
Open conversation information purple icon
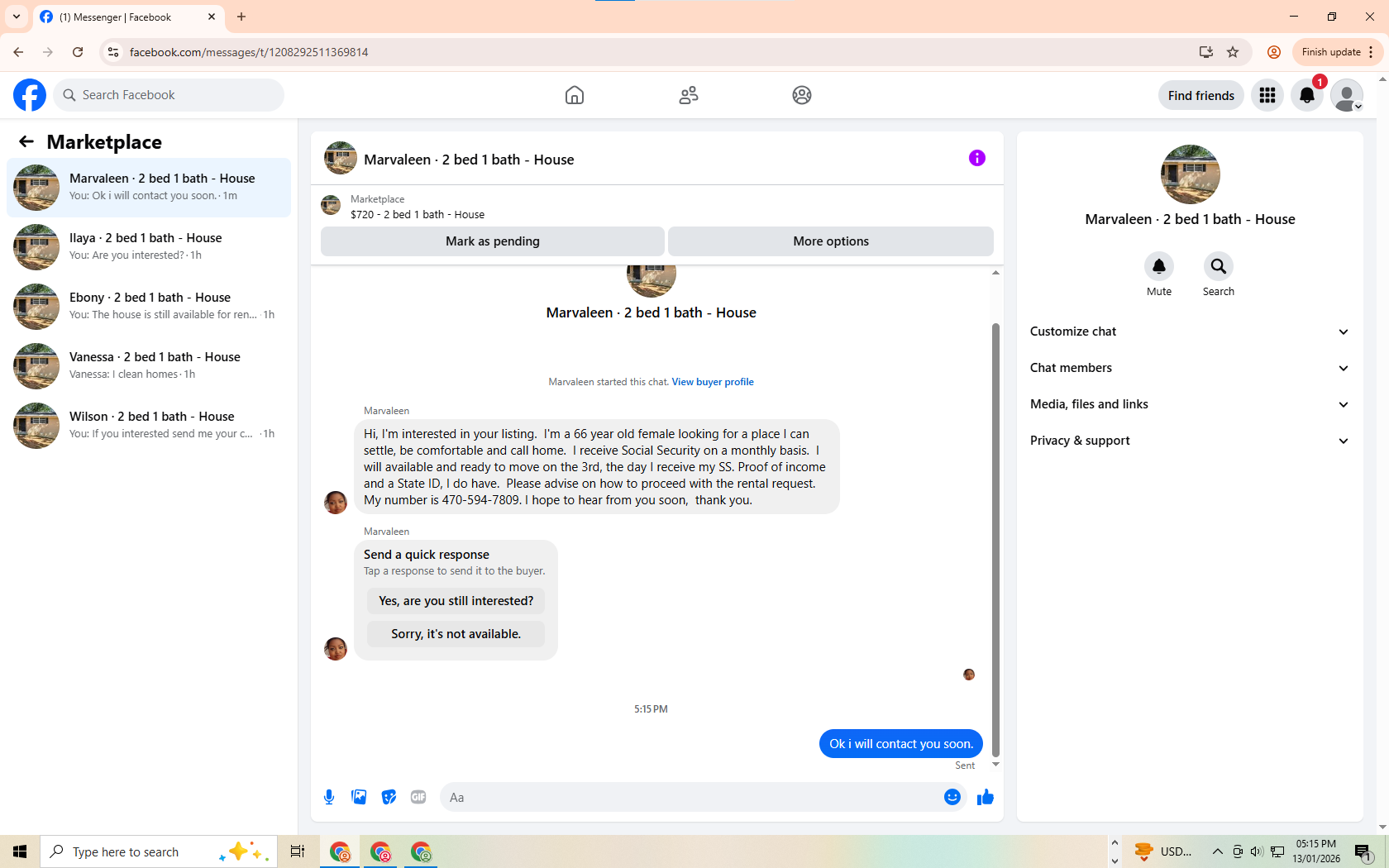[x=977, y=158]
